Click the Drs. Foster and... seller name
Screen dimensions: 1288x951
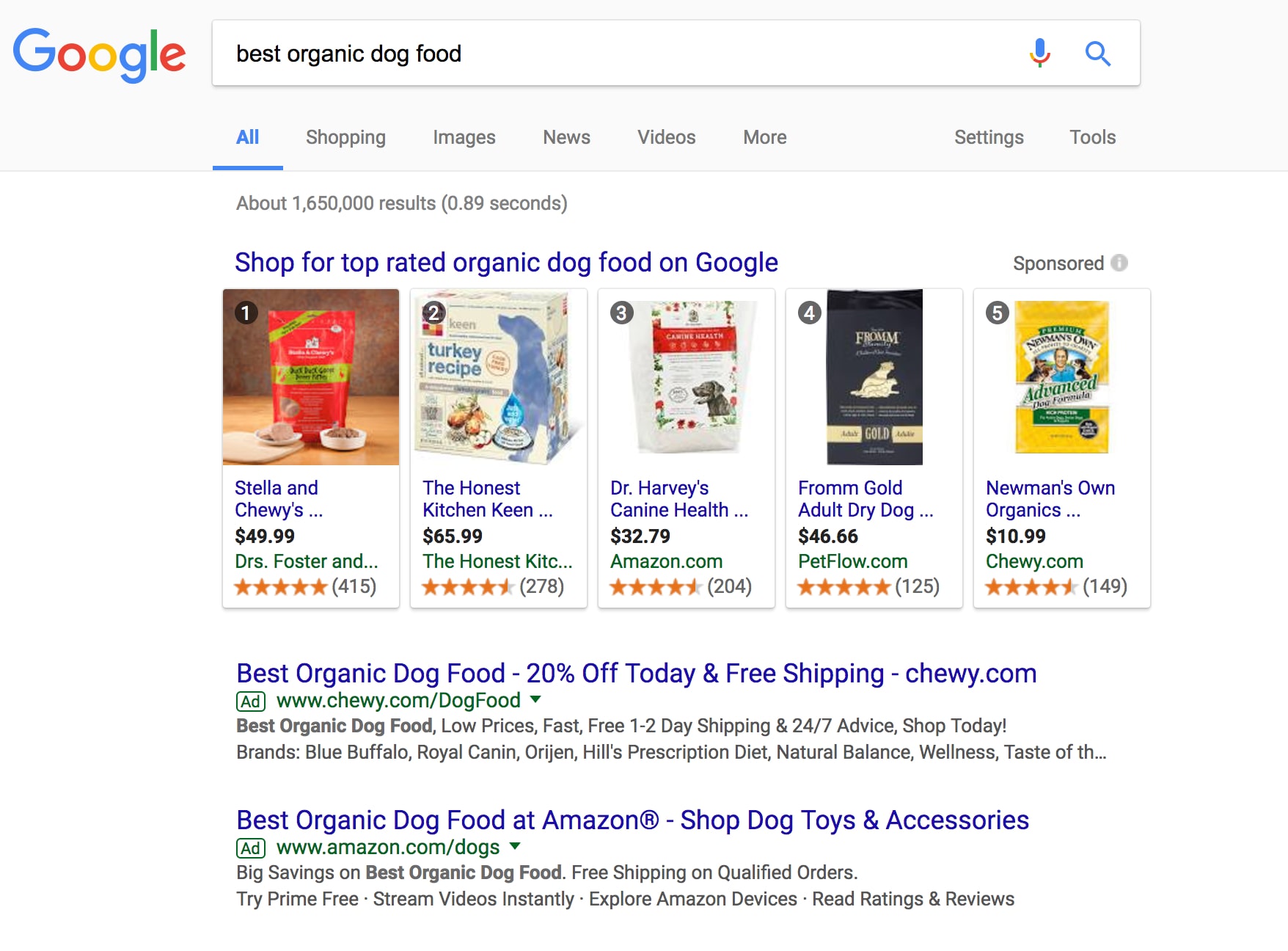click(x=307, y=561)
